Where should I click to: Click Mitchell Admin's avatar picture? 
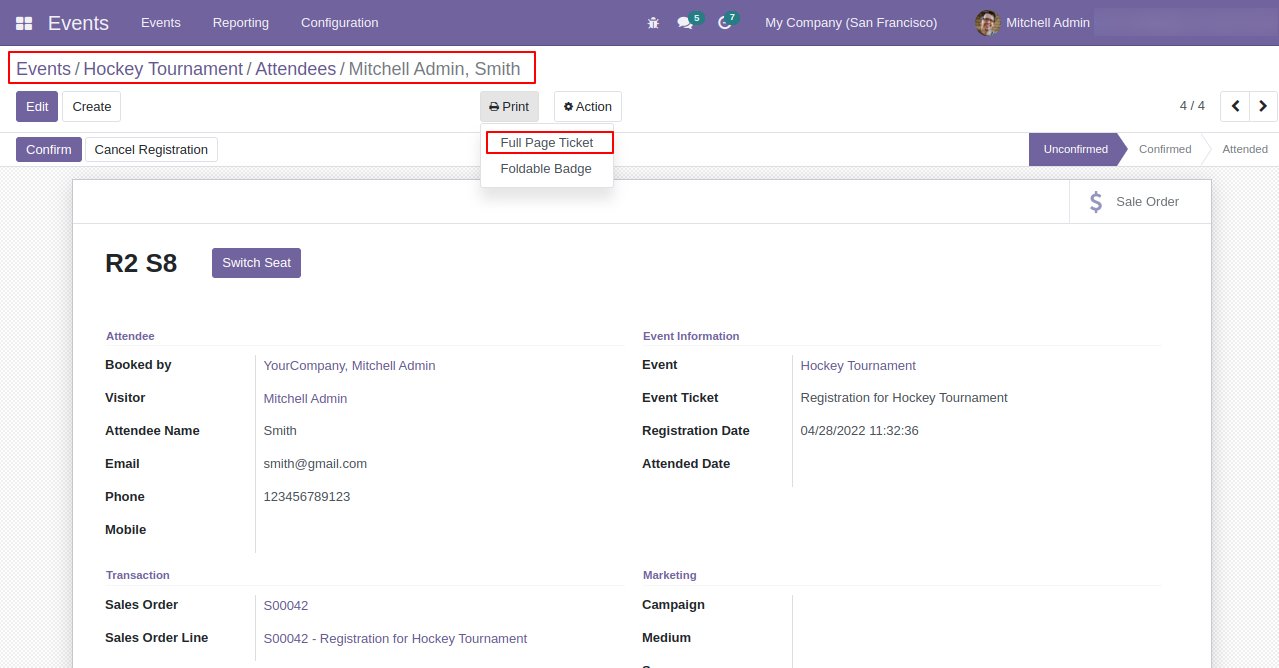[988, 23]
